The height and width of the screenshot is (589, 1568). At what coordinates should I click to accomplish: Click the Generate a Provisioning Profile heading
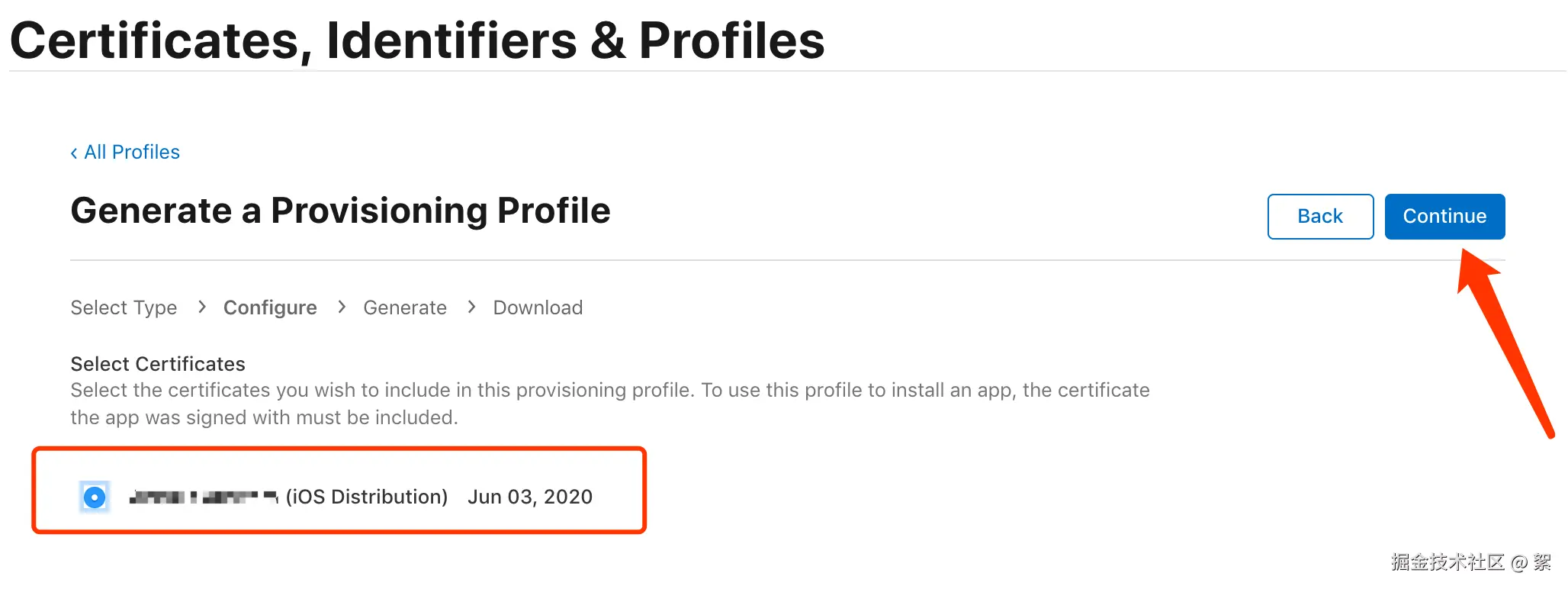point(340,211)
